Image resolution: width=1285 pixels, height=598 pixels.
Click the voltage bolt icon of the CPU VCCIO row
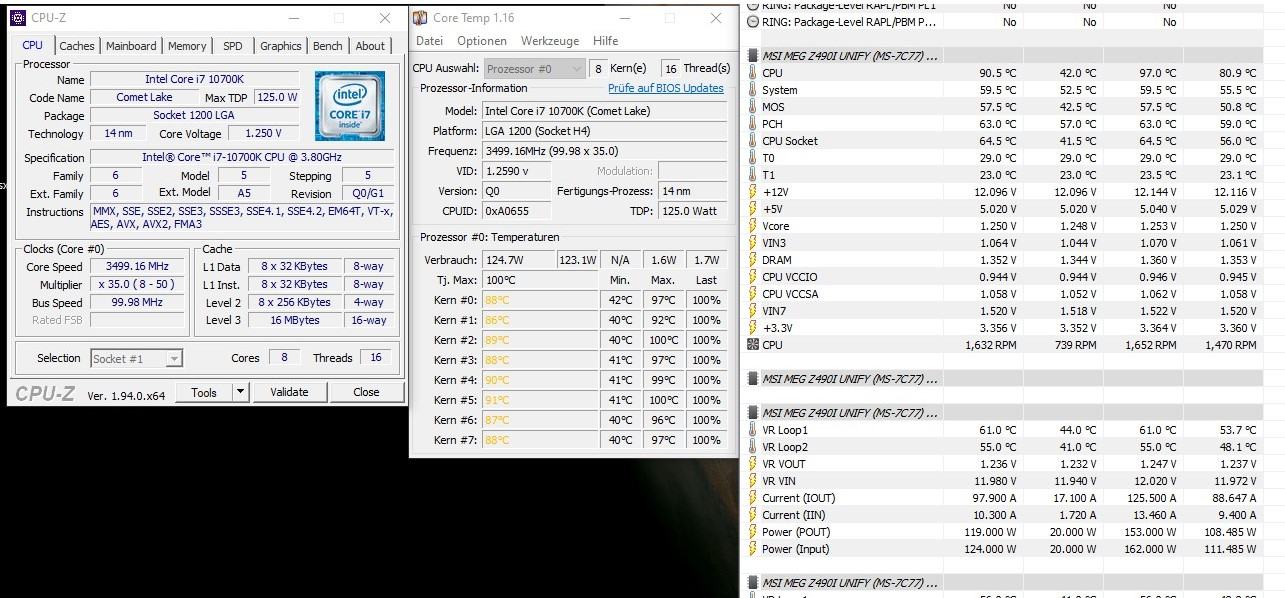coord(753,277)
